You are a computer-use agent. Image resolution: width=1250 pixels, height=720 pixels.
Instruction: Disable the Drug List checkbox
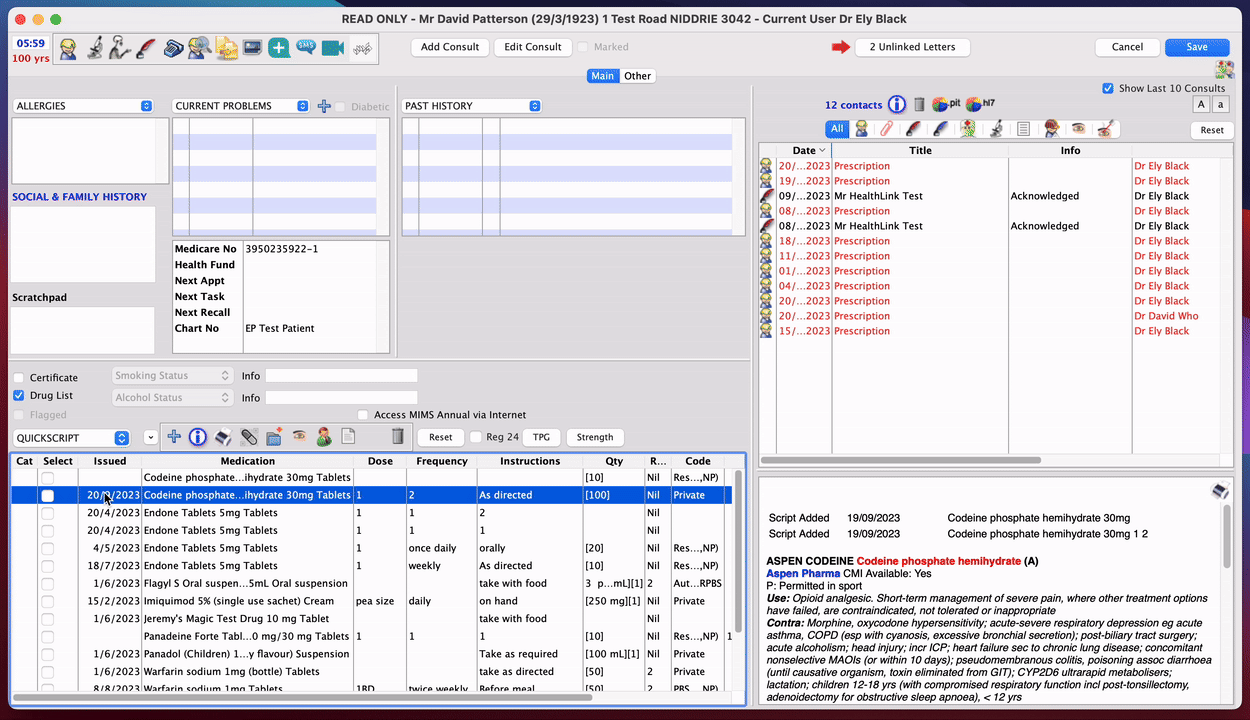click(18, 394)
